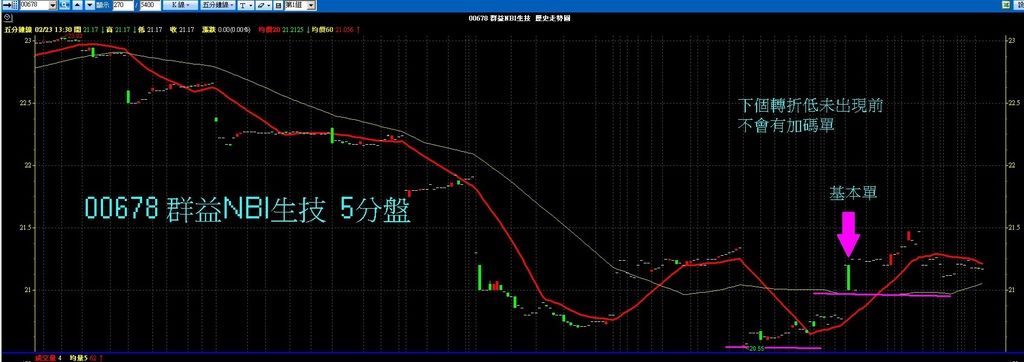This screenshot has width=1024, height=362.
Task: Open the T text tool dropdown
Action: pos(246,5)
